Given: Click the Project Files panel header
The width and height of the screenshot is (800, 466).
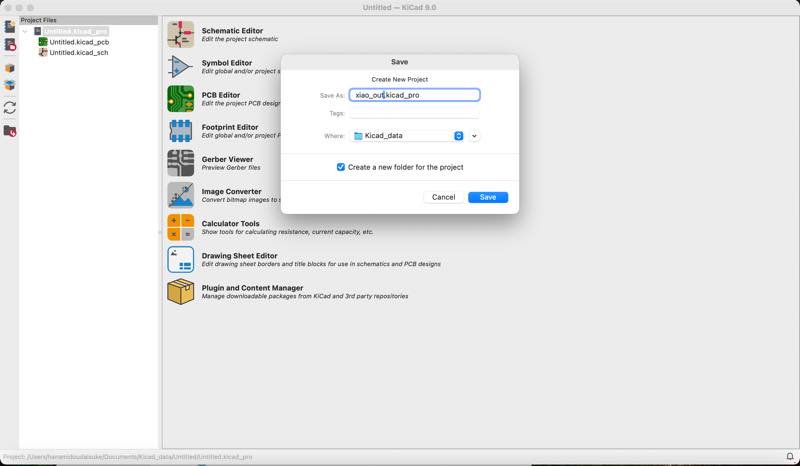Looking at the screenshot, I should (89, 20).
